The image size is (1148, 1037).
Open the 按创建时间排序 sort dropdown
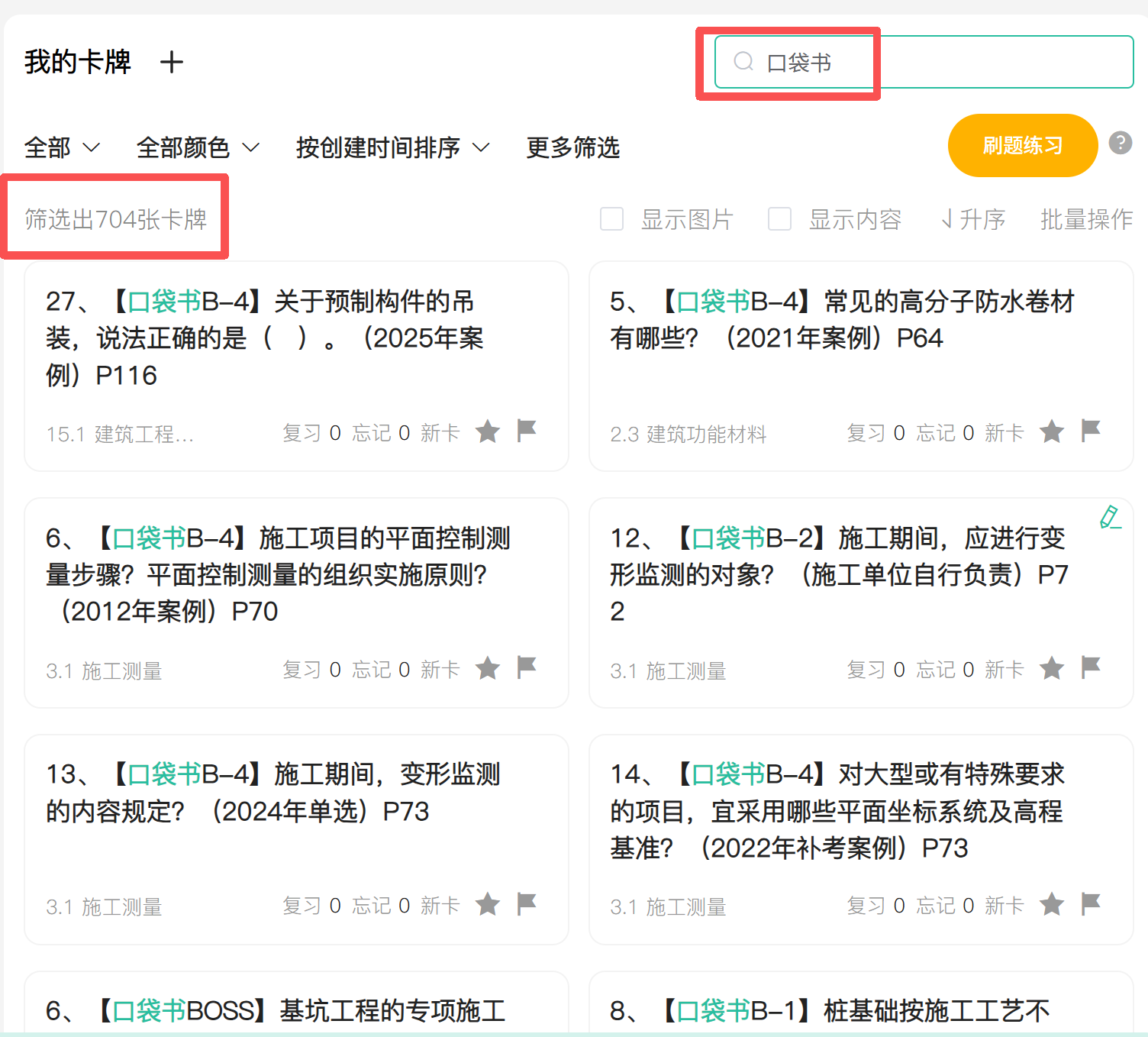tap(392, 147)
